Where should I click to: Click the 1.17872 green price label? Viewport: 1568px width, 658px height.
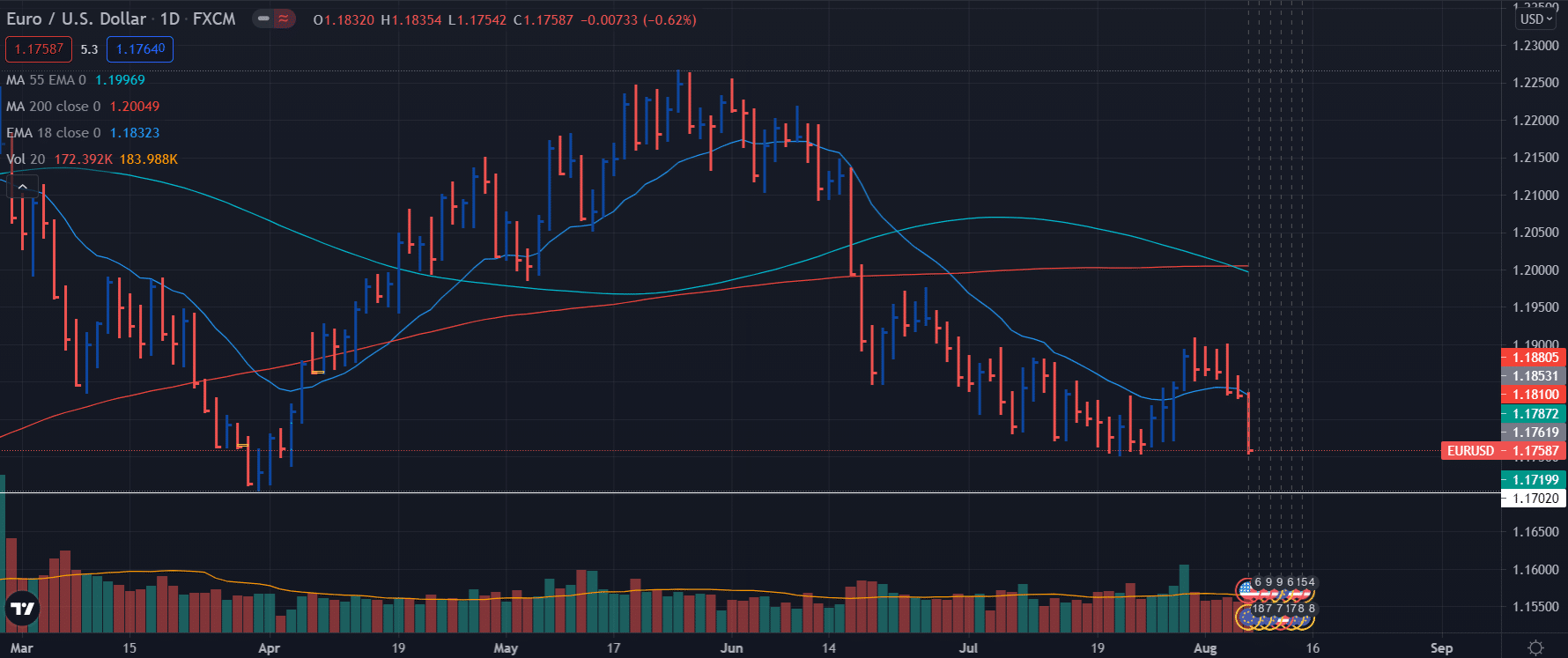pos(1534,414)
